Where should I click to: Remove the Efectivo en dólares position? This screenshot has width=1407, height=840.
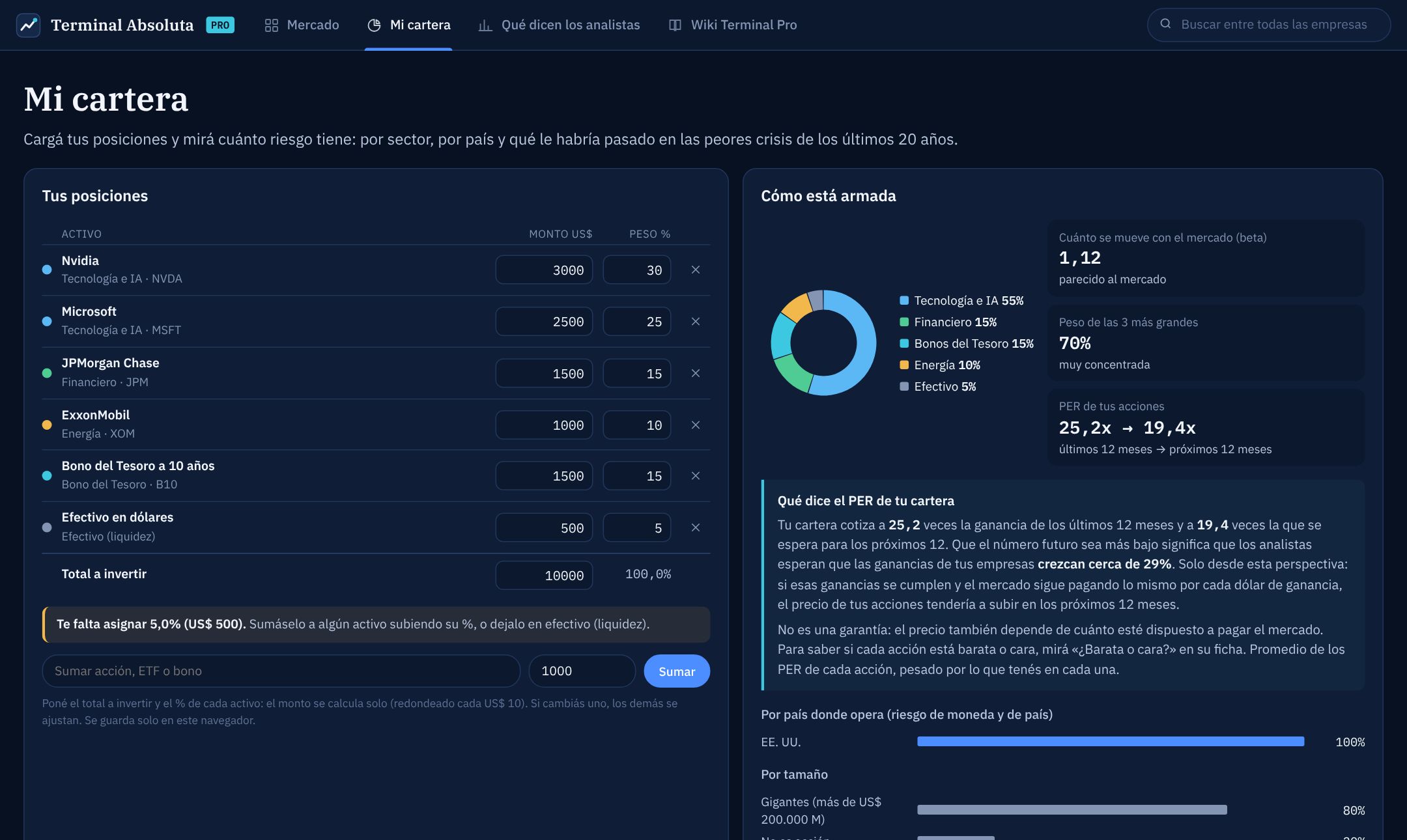pos(696,527)
